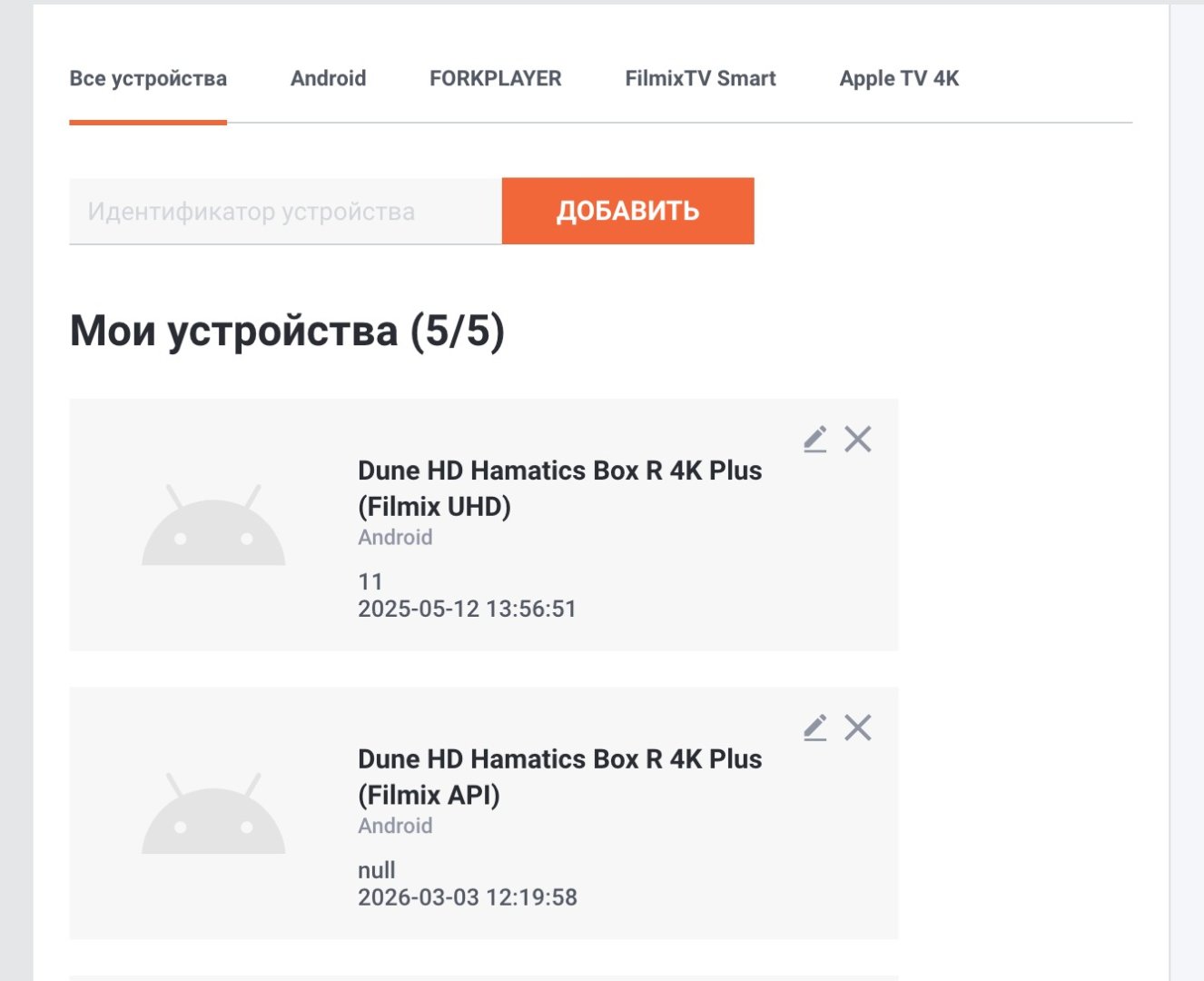Edit the Filmix API device name

coord(815,728)
